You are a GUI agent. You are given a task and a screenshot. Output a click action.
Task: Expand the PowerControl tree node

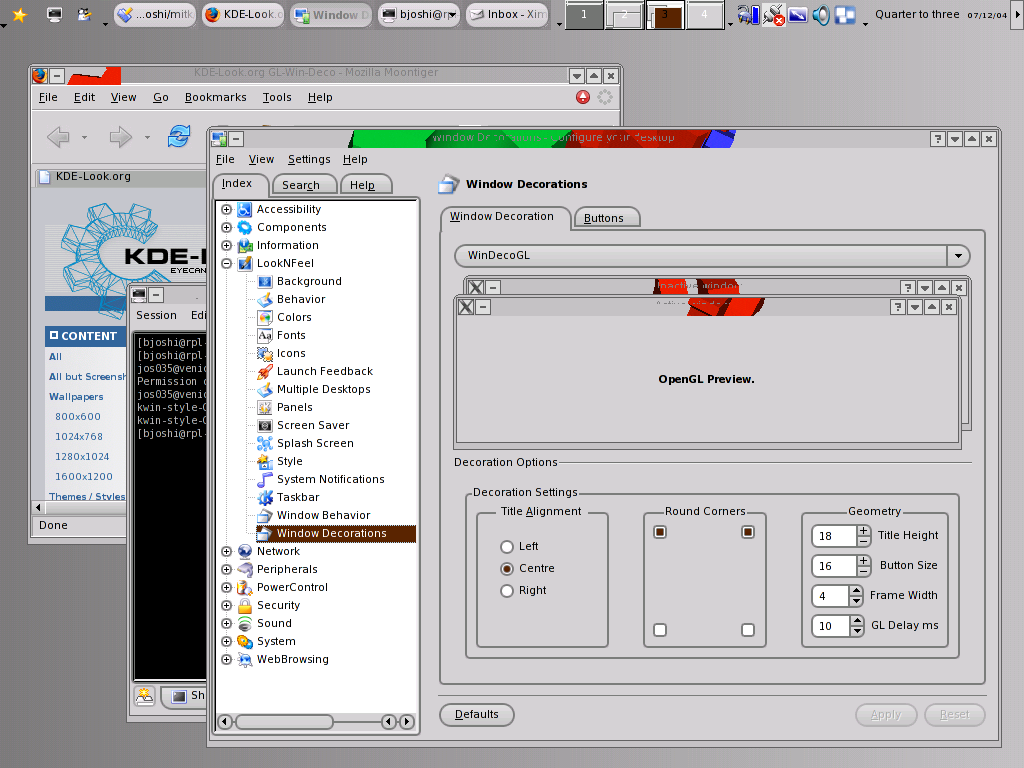[227, 588]
